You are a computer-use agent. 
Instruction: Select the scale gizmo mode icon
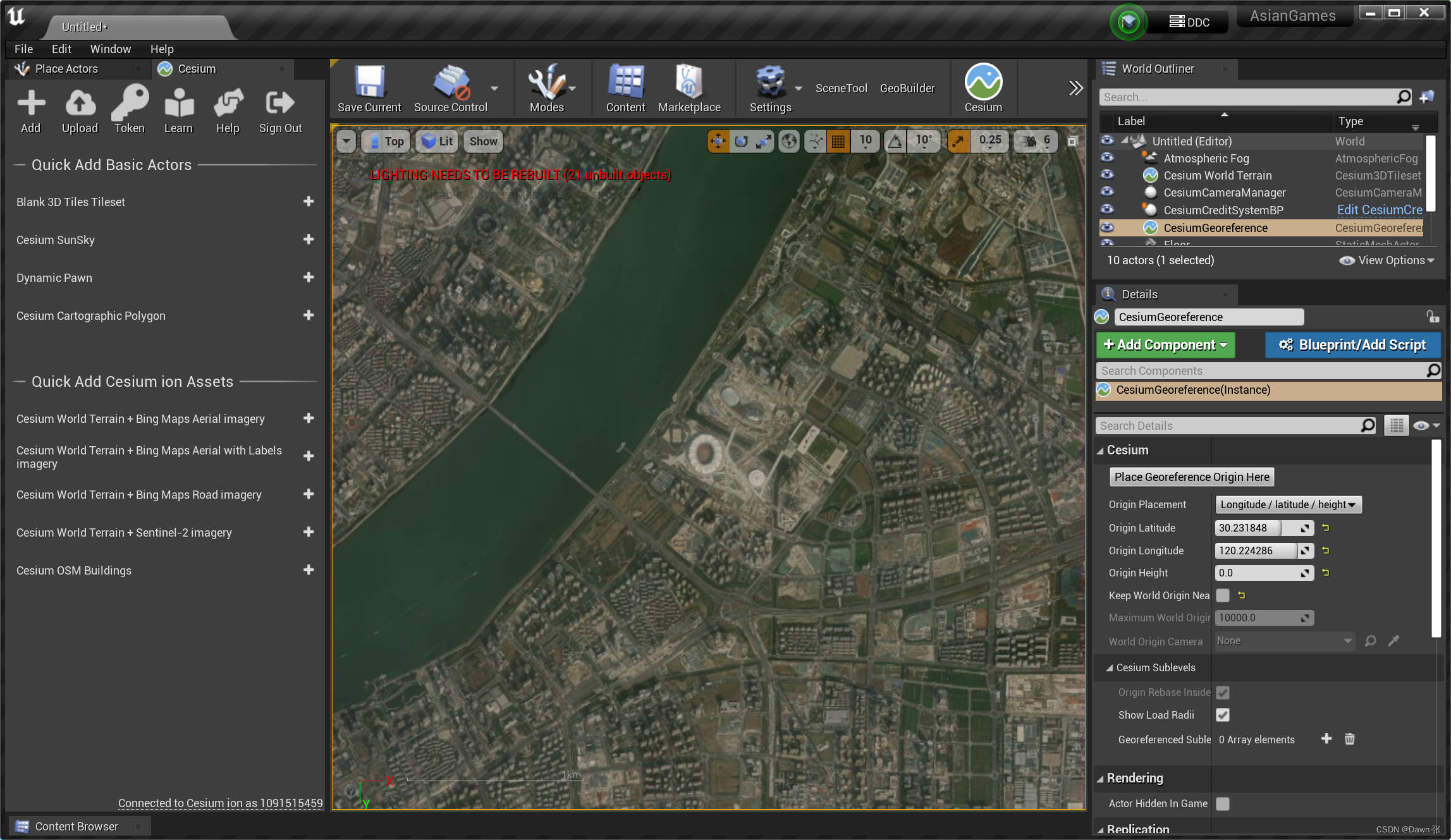(764, 142)
